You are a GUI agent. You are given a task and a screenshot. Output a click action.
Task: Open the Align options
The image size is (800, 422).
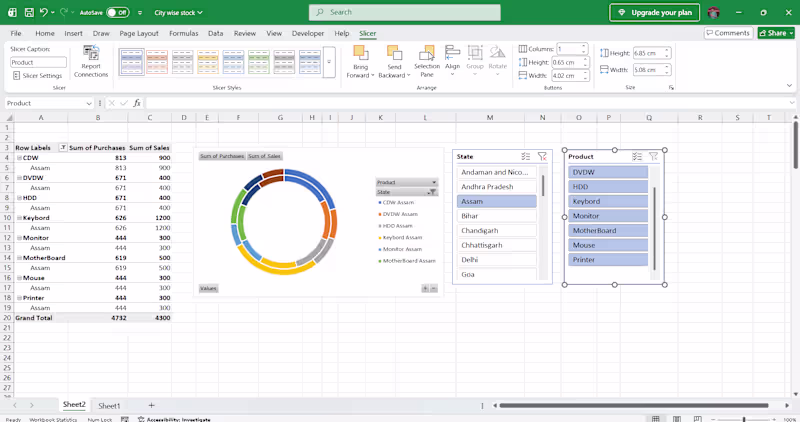[452, 60]
